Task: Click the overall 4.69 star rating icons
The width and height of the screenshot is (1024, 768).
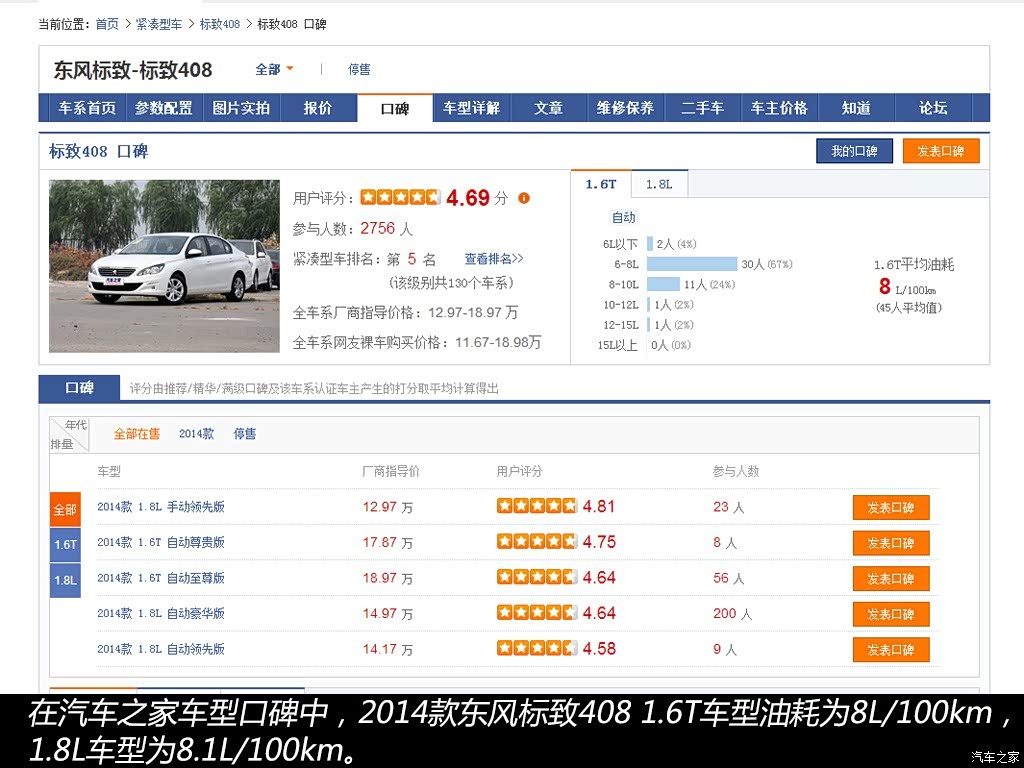Action: pyautogui.click(x=401, y=197)
